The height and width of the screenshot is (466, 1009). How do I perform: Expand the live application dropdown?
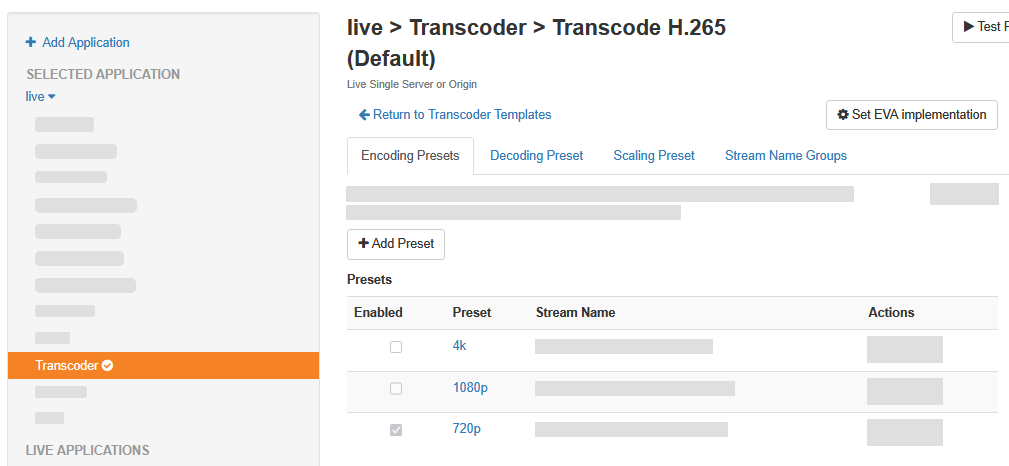point(41,97)
